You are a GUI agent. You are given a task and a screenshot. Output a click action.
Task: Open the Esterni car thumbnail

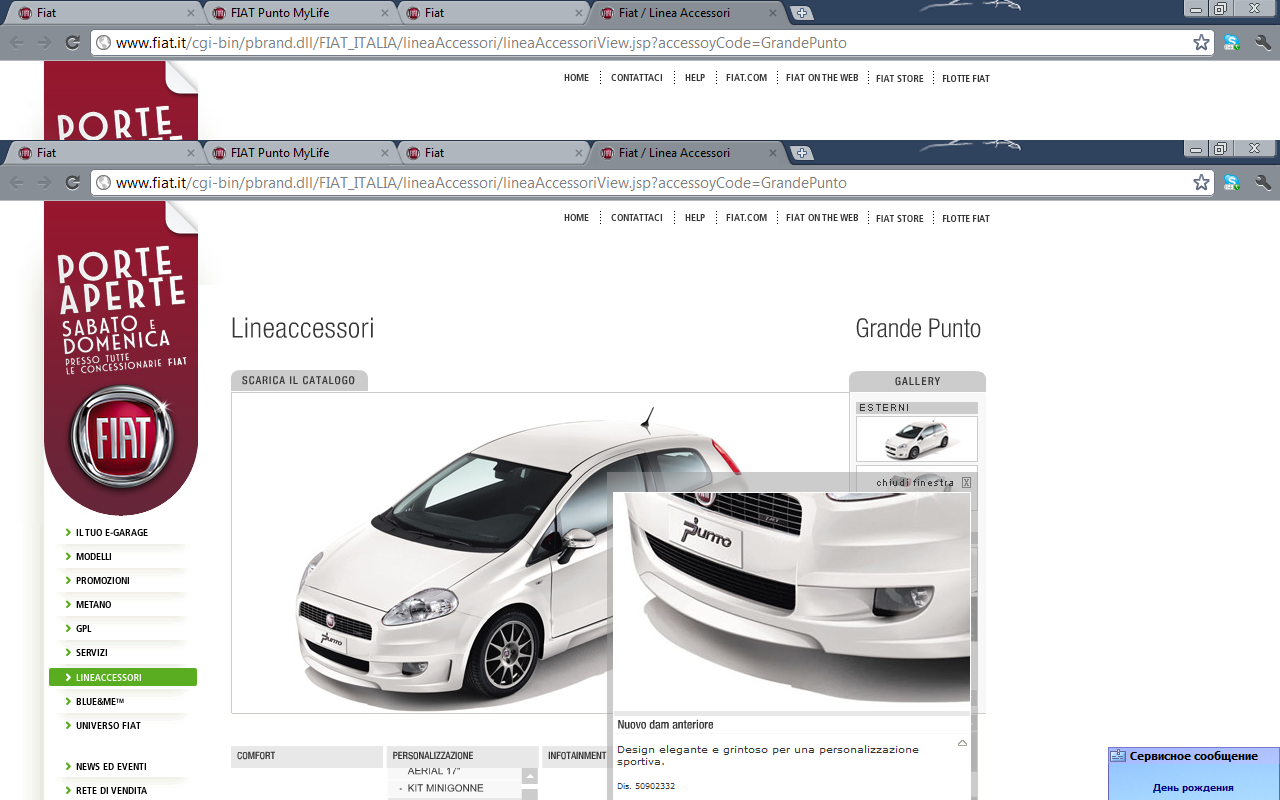point(916,438)
